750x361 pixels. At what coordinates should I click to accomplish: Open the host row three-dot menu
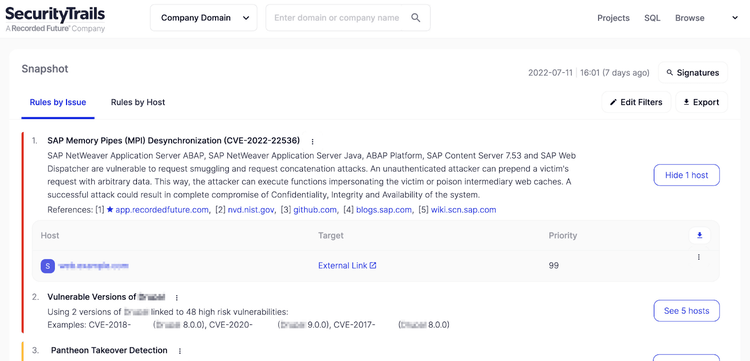pyautogui.click(x=699, y=257)
